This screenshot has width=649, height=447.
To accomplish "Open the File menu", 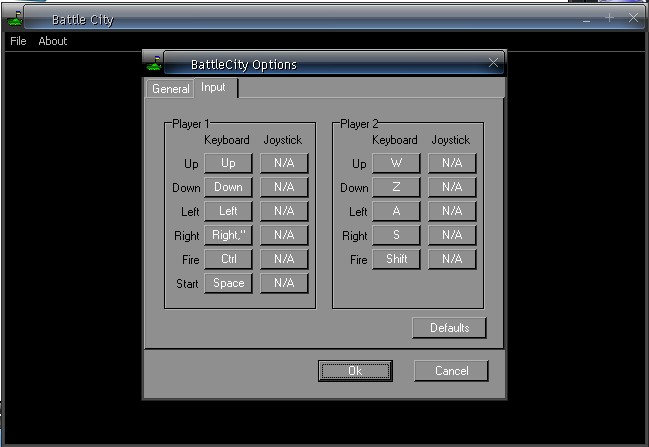I will tap(18, 41).
